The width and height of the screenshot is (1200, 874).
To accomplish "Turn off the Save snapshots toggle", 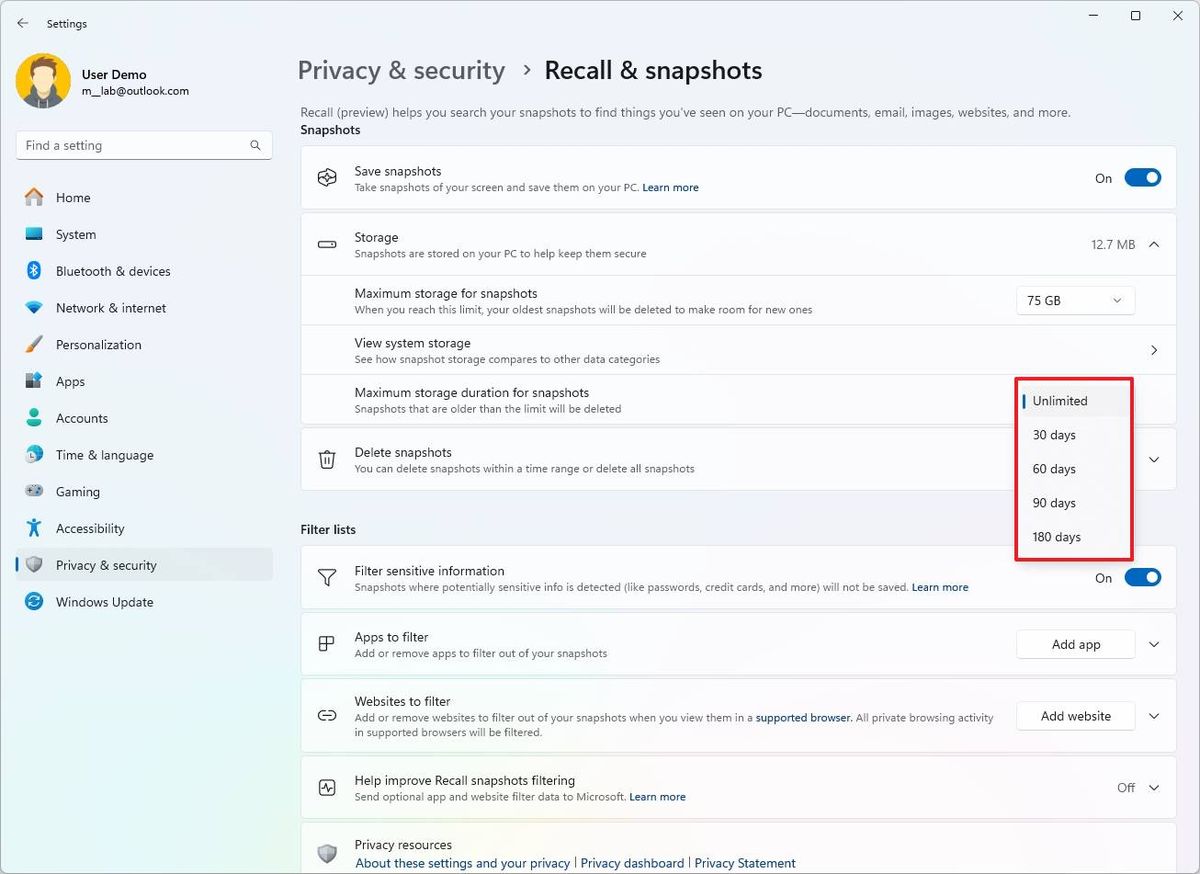I will 1142,178.
